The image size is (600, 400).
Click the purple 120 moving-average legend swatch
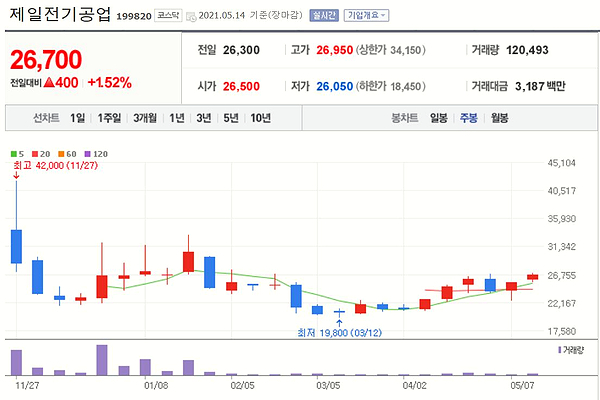pyautogui.click(x=87, y=154)
